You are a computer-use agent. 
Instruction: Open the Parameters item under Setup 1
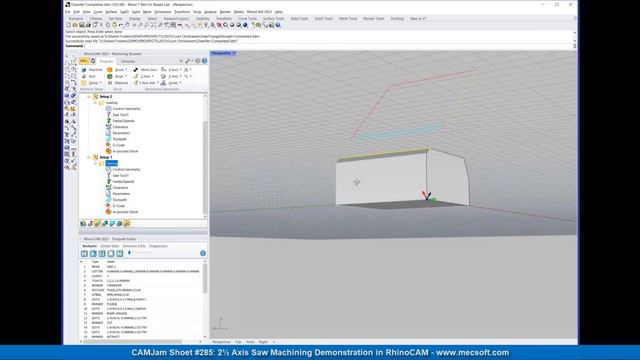(x=121, y=194)
